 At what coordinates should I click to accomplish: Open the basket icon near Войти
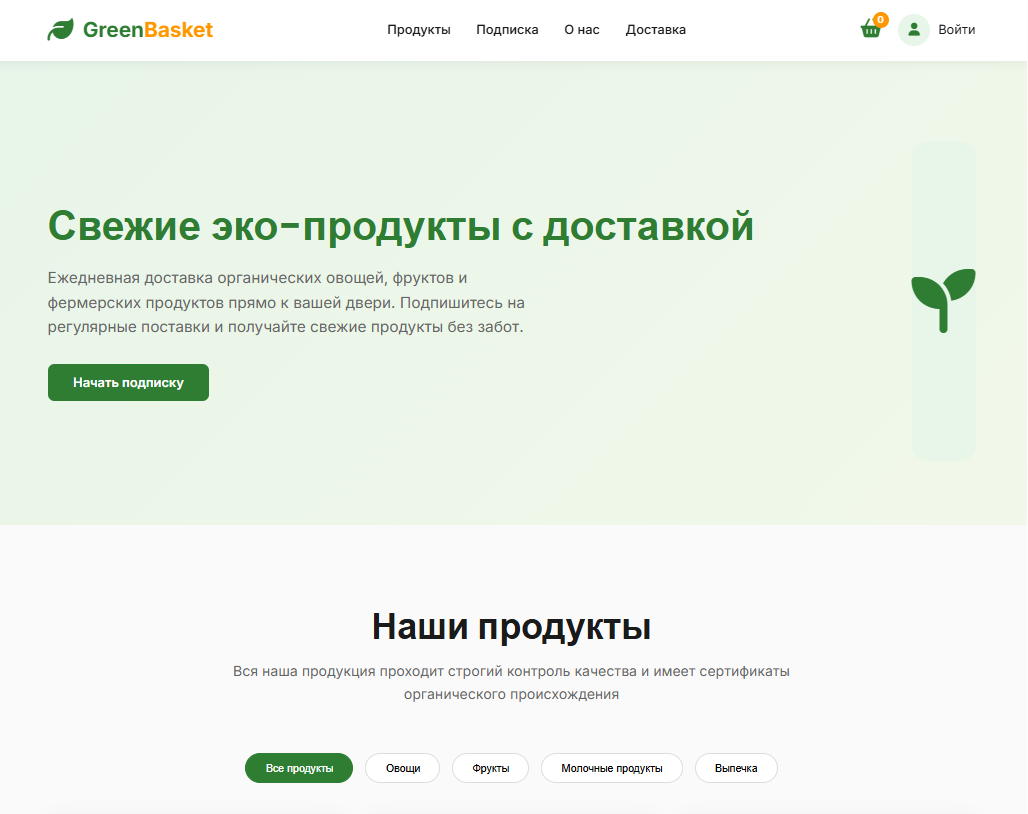870,30
